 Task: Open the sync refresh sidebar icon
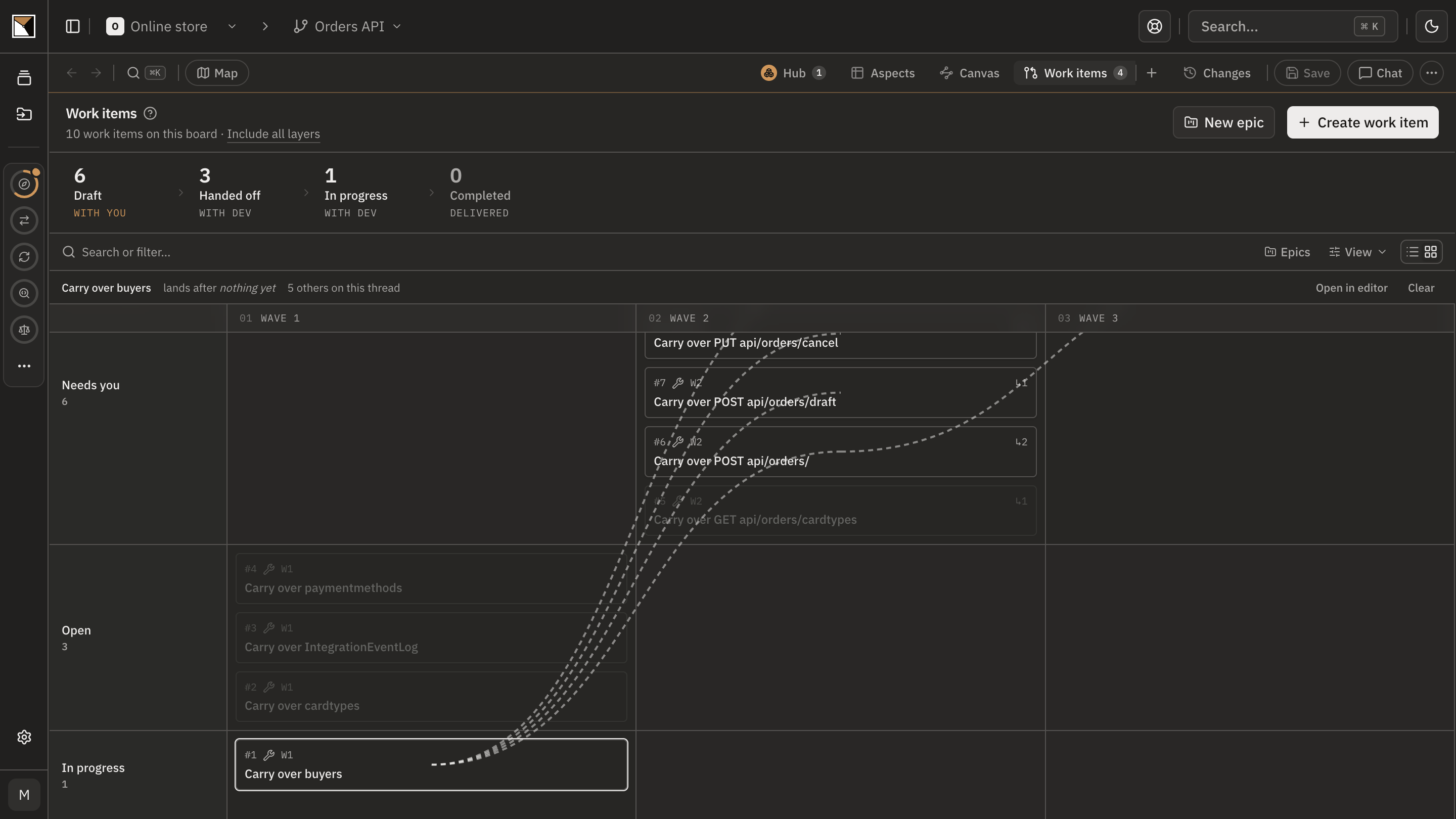[24, 257]
